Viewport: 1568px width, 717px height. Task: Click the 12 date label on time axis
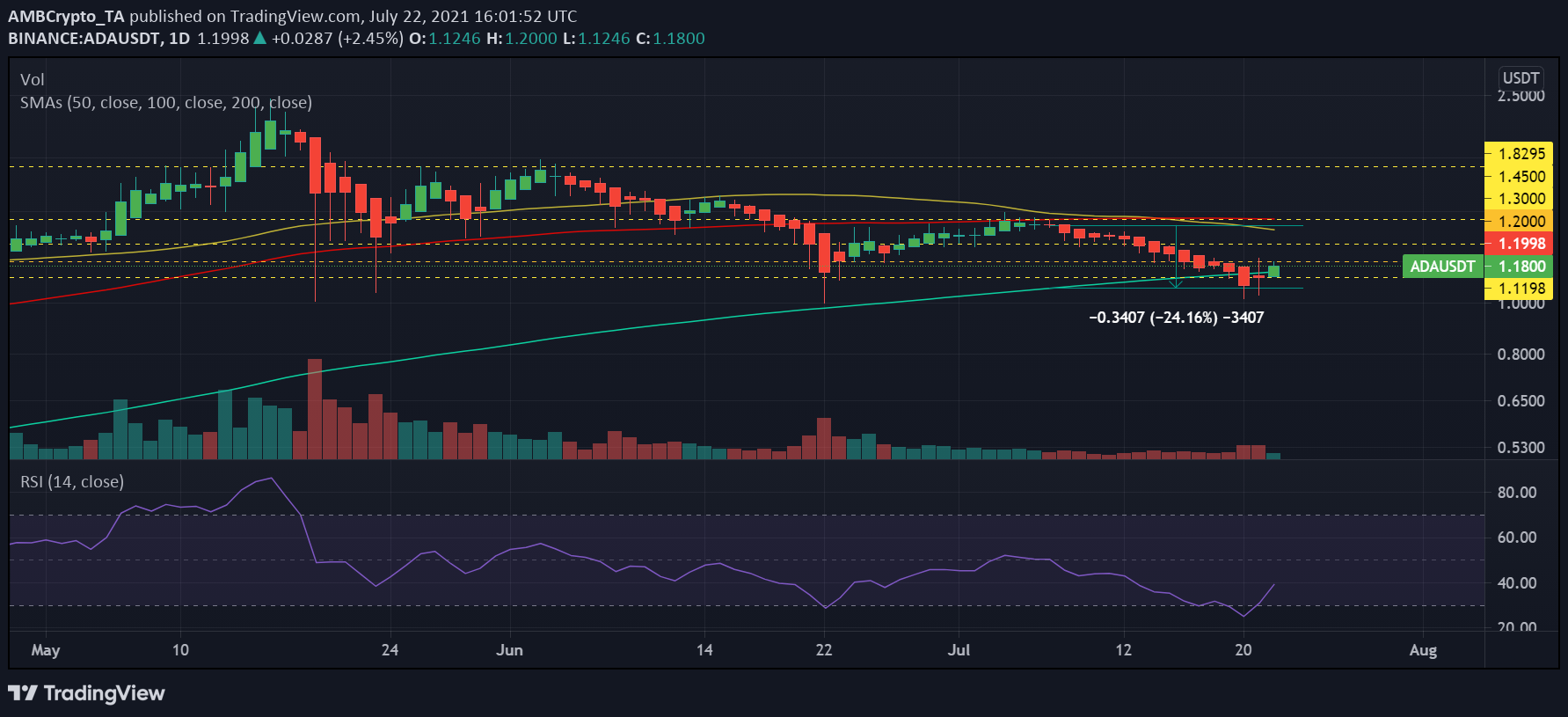coord(1123,650)
